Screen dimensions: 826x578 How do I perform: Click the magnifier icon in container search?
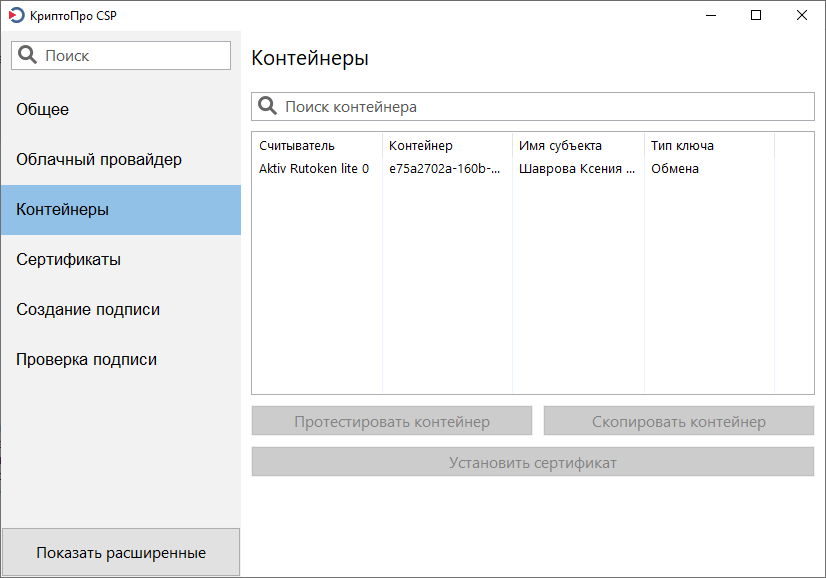(x=267, y=106)
